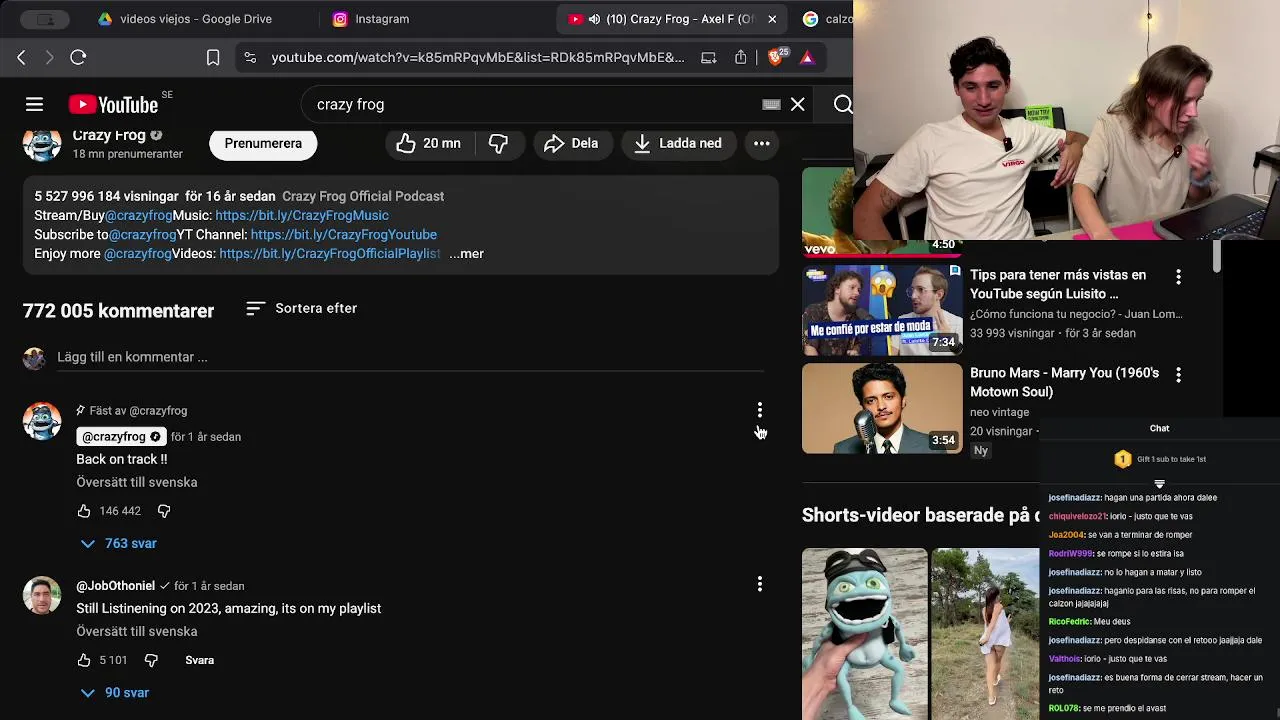Open the 'Ny' badge under the Bruno Mars video
Viewport: 1280px width, 720px height.
[x=981, y=451]
